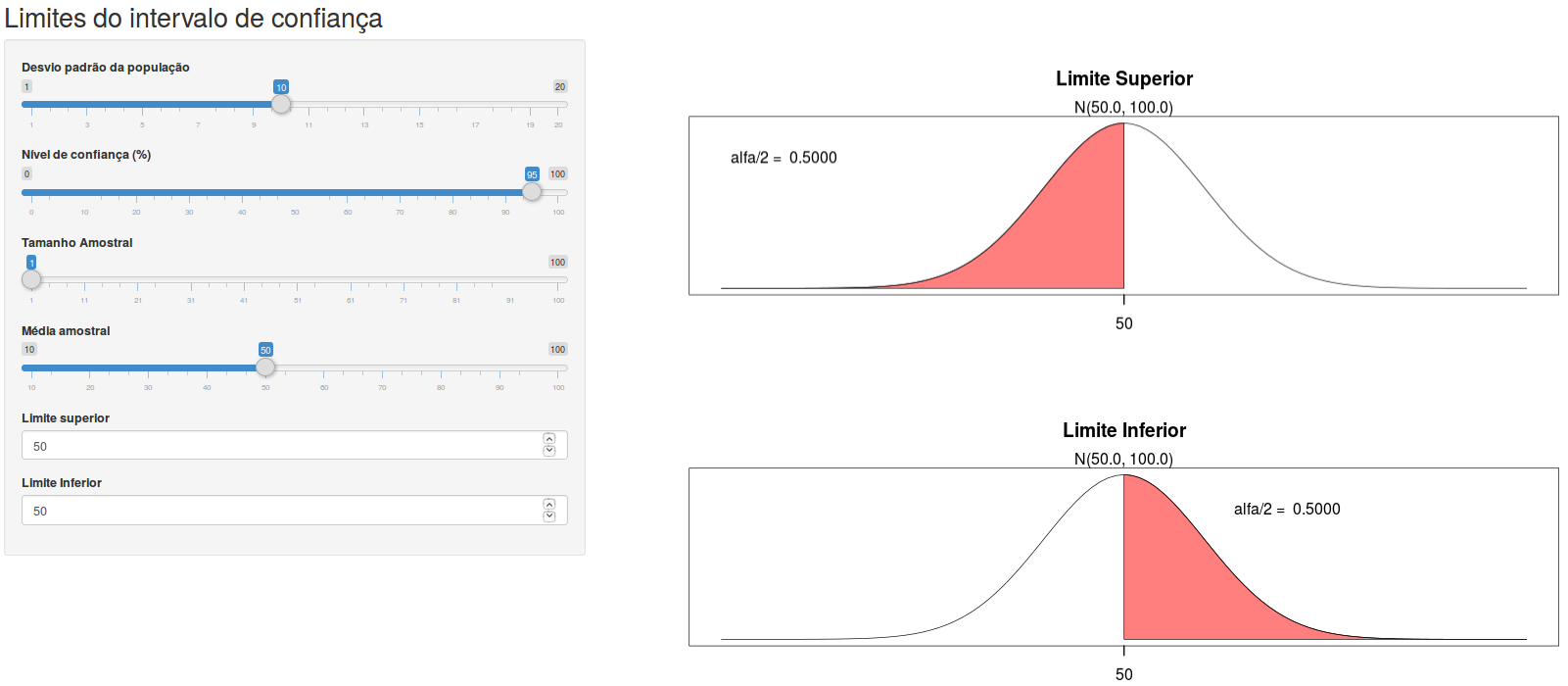
Task: Click the Limite superior decrement arrow
Action: tap(549, 451)
